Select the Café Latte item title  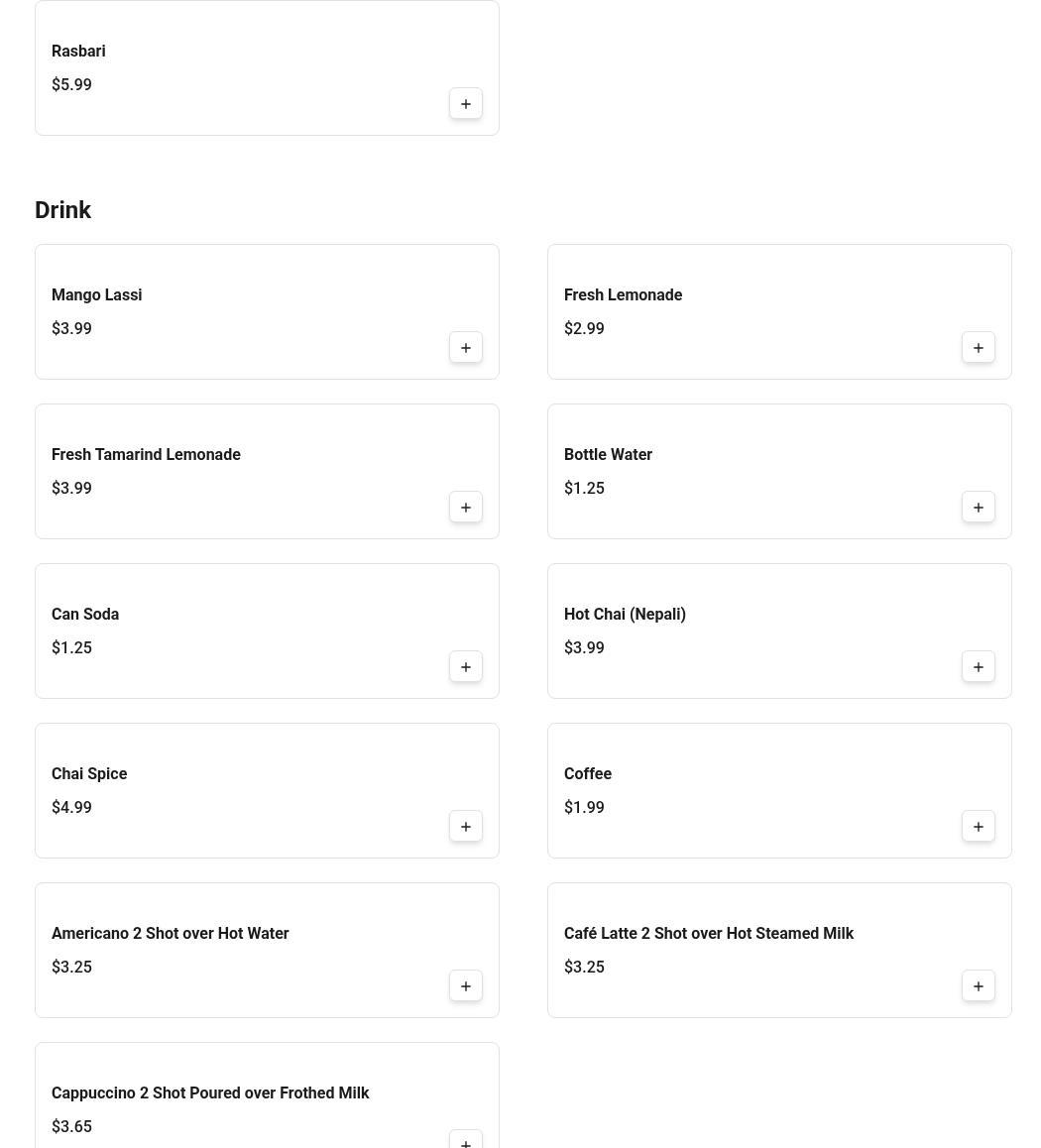pyautogui.click(x=709, y=933)
